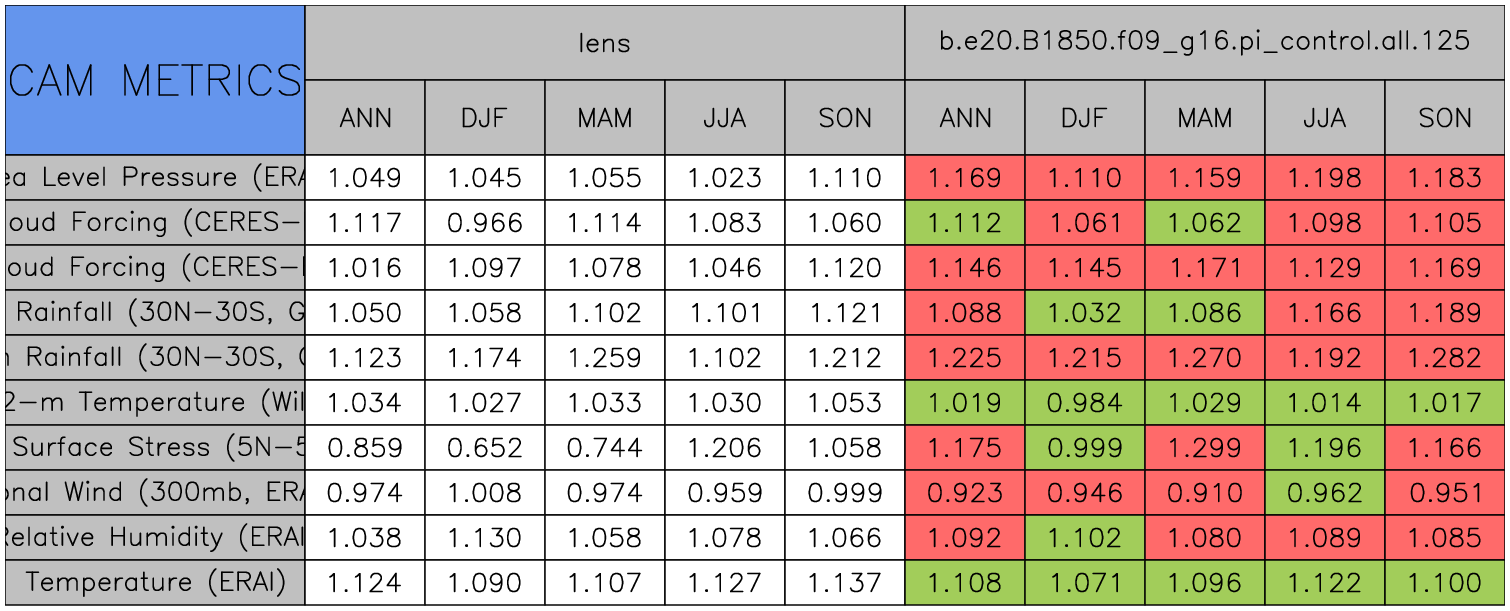Click the red cell showing 1.282
The width and height of the screenshot is (1510, 611).
pyautogui.click(x=1445, y=358)
